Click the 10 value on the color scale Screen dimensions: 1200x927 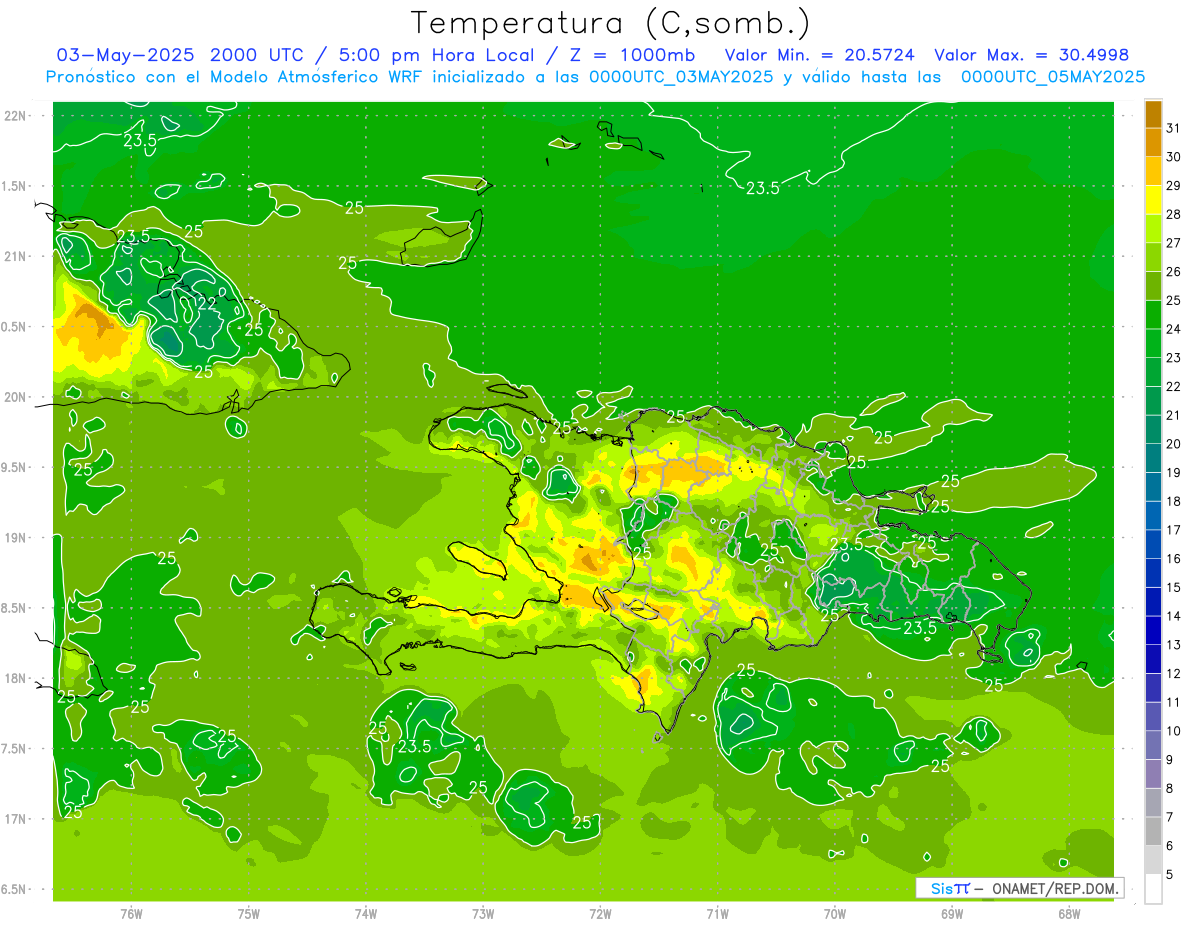point(1173,731)
